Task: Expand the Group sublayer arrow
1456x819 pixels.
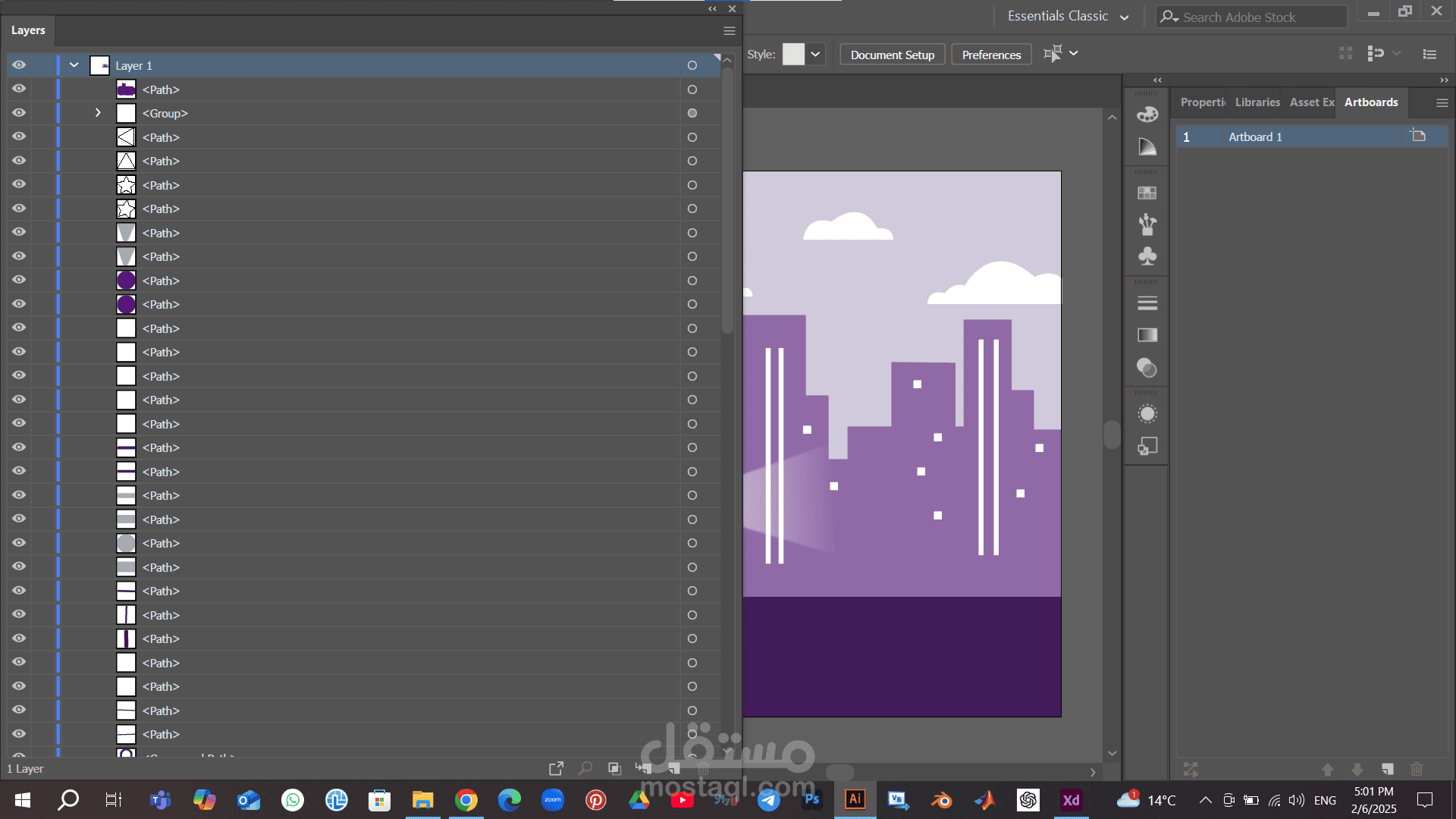Action: (98, 113)
